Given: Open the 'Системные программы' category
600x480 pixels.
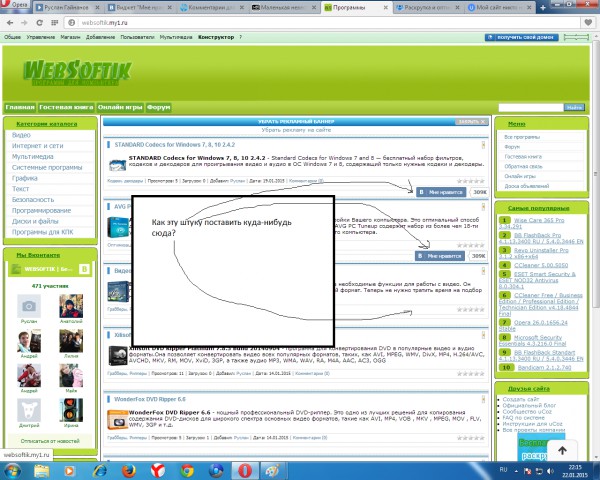Looking at the screenshot, I should coord(47,167).
